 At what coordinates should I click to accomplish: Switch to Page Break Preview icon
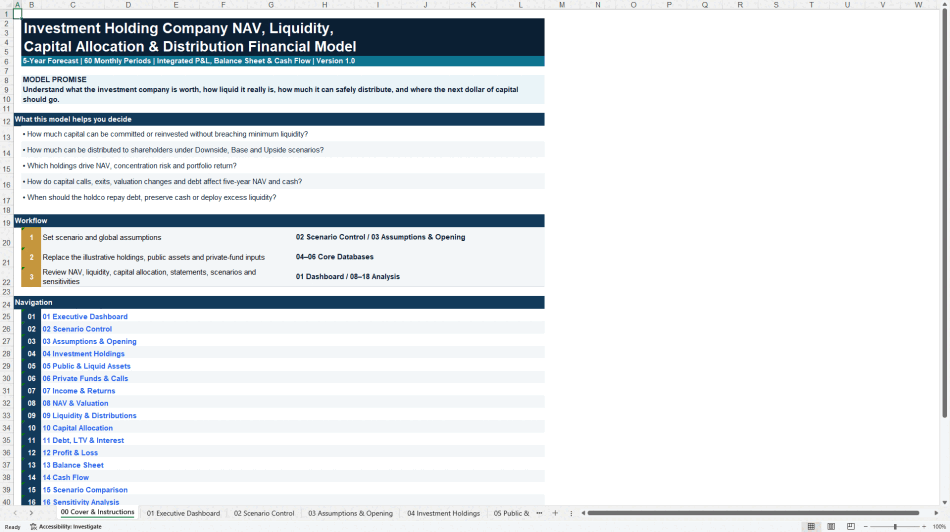851,527
